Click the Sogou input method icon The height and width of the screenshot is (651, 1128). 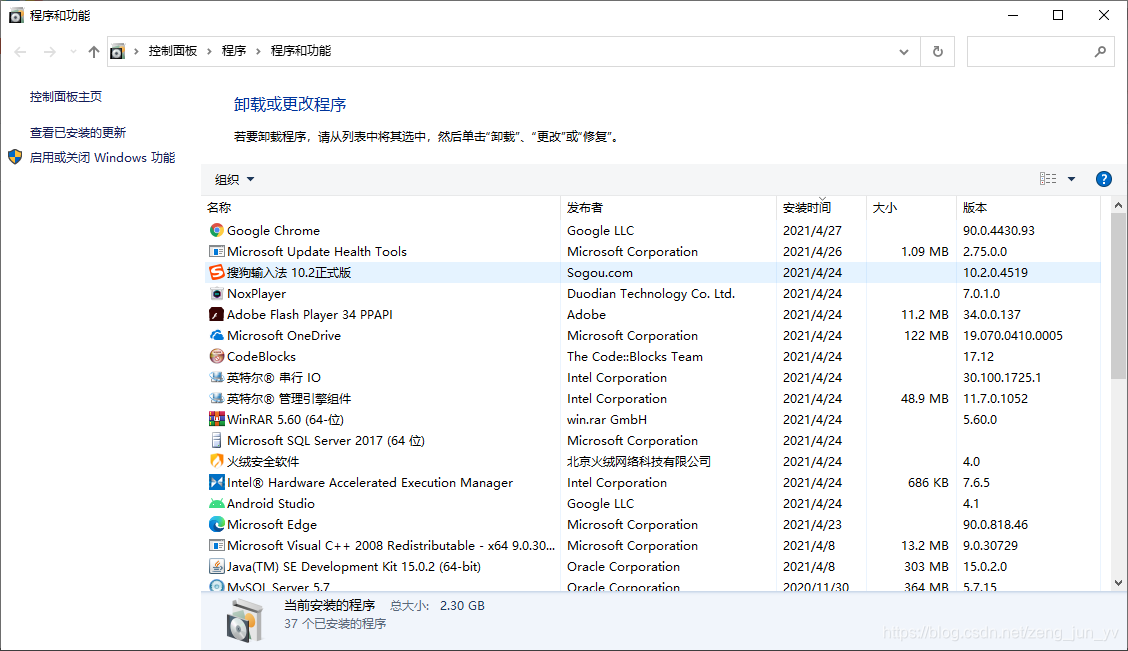click(217, 272)
